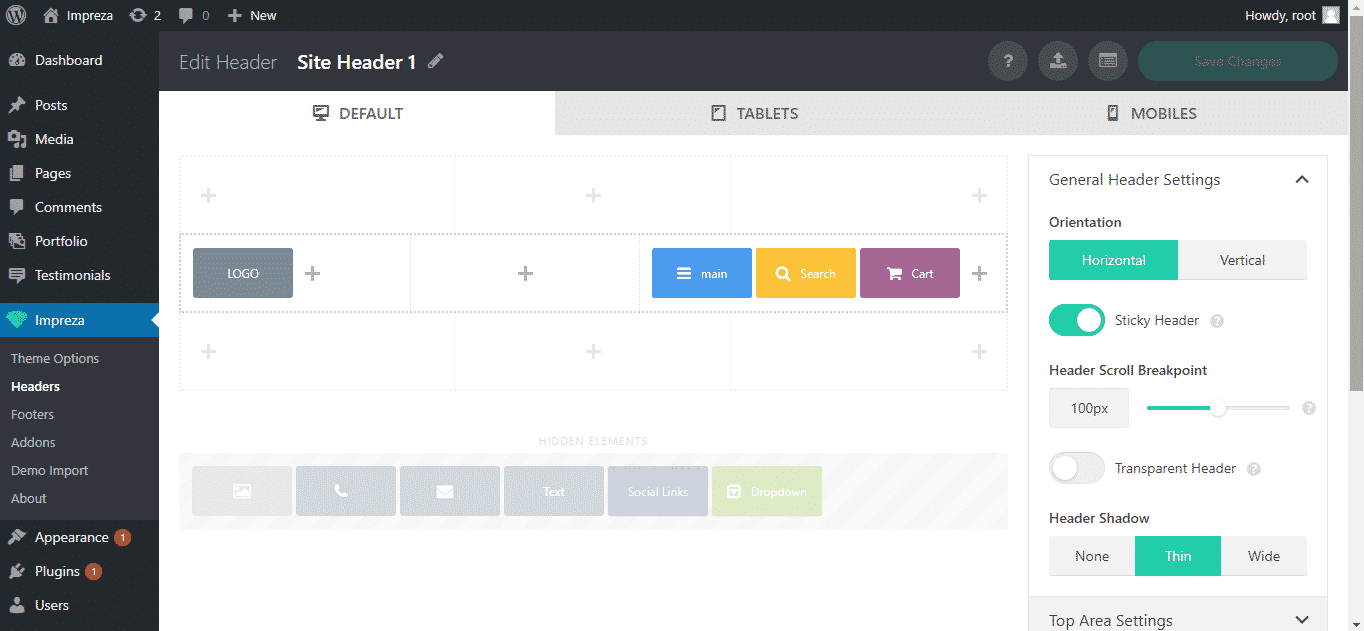Add element to middle-center header cell

point(525,273)
